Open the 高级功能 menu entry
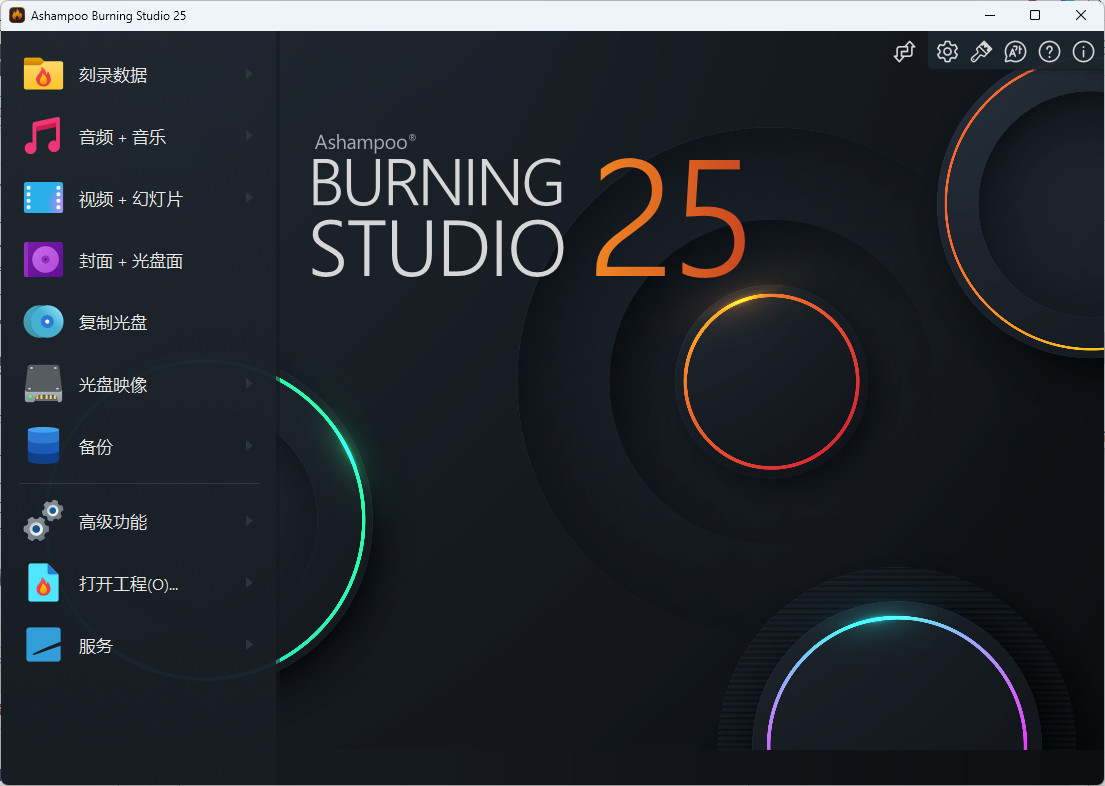1105x786 pixels. [x=140, y=522]
